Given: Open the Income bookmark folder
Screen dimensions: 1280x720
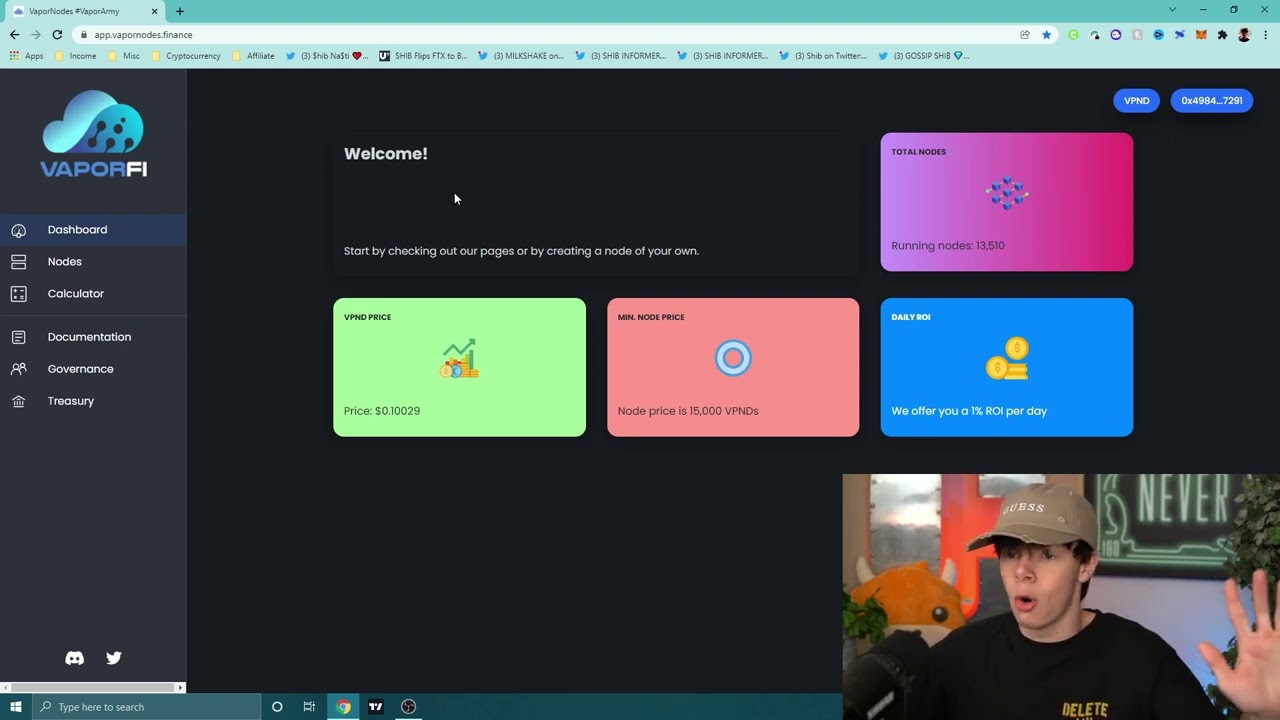Looking at the screenshot, I should pos(76,56).
